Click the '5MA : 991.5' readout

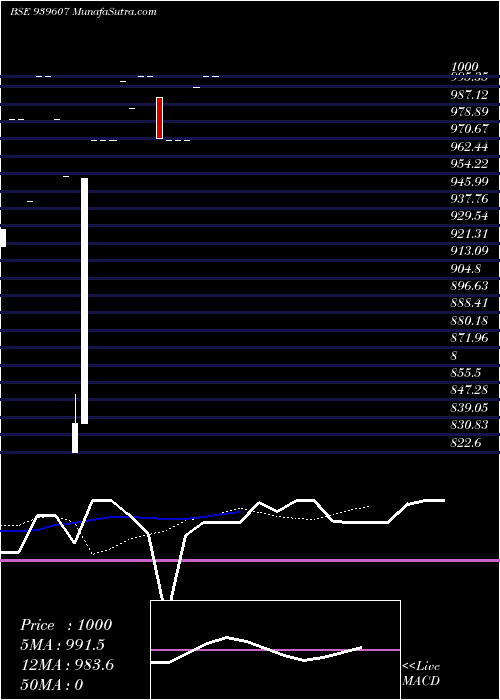tap(62, 645)
